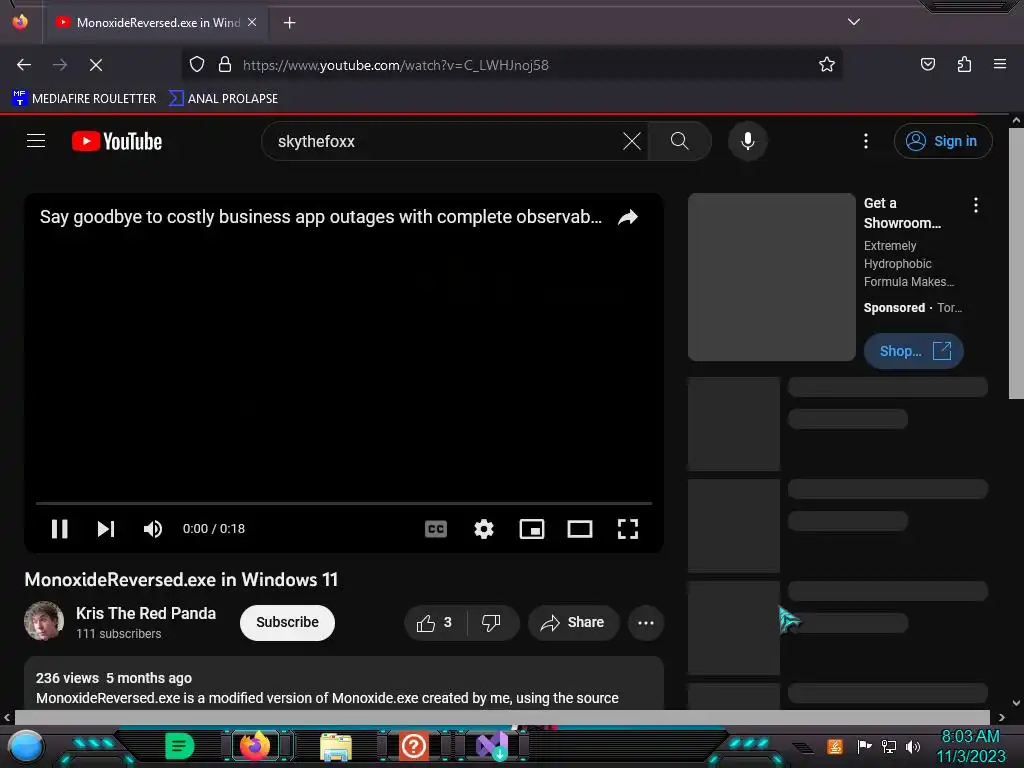This screenshot has height=768, width=1024.
Task: Click the Sign in button
Action: point(943,141)
